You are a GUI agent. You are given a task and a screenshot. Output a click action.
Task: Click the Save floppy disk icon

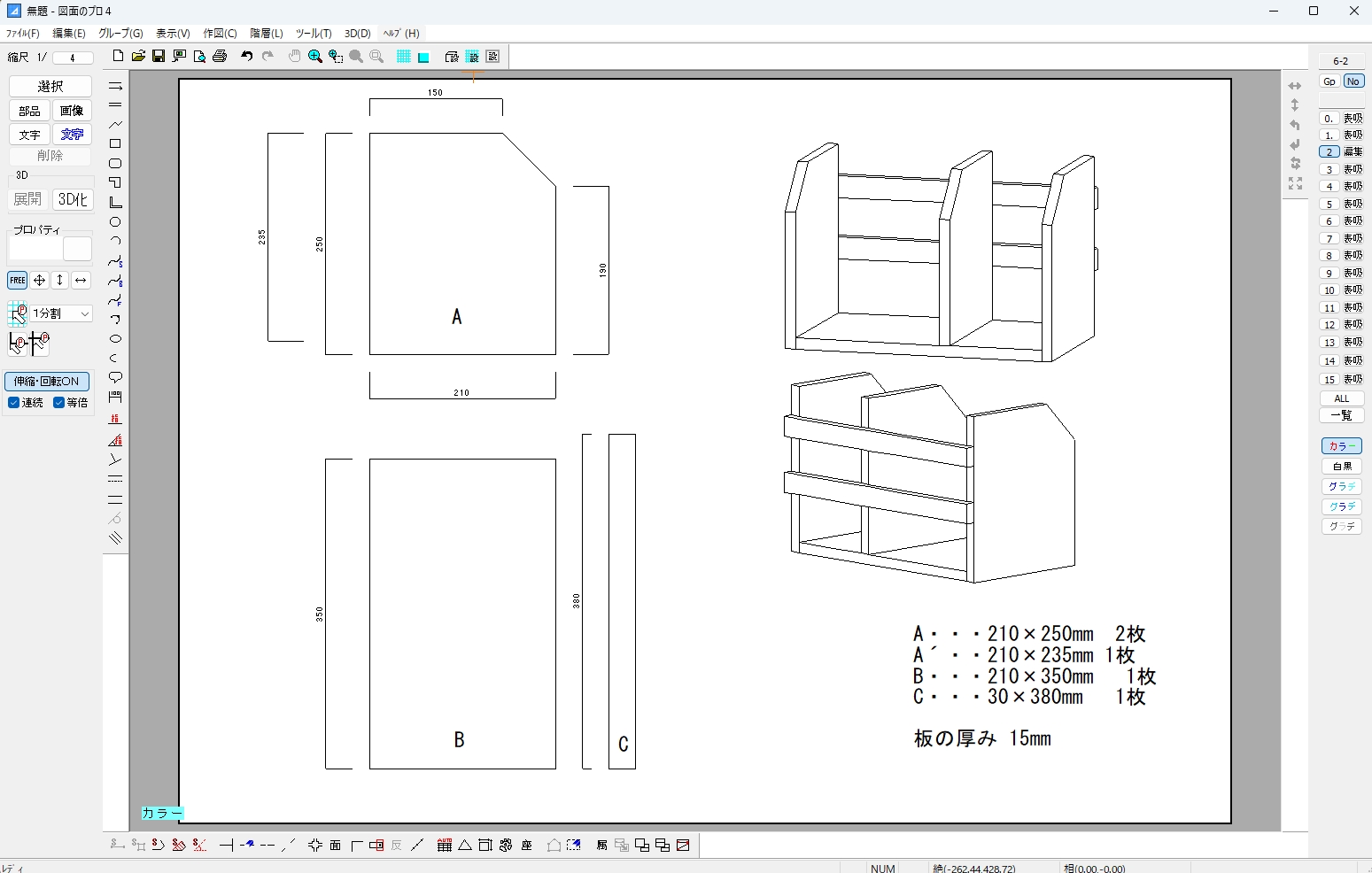point(159,57)
